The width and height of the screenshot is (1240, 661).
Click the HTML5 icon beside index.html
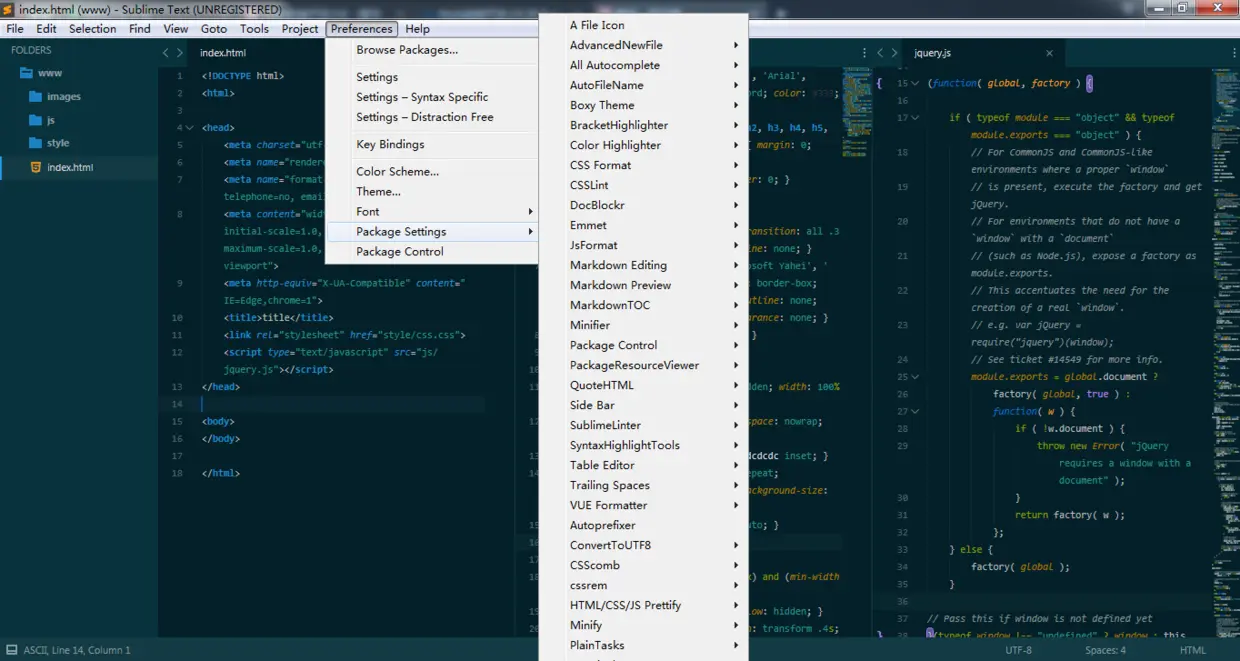click(x=36, y=167)
